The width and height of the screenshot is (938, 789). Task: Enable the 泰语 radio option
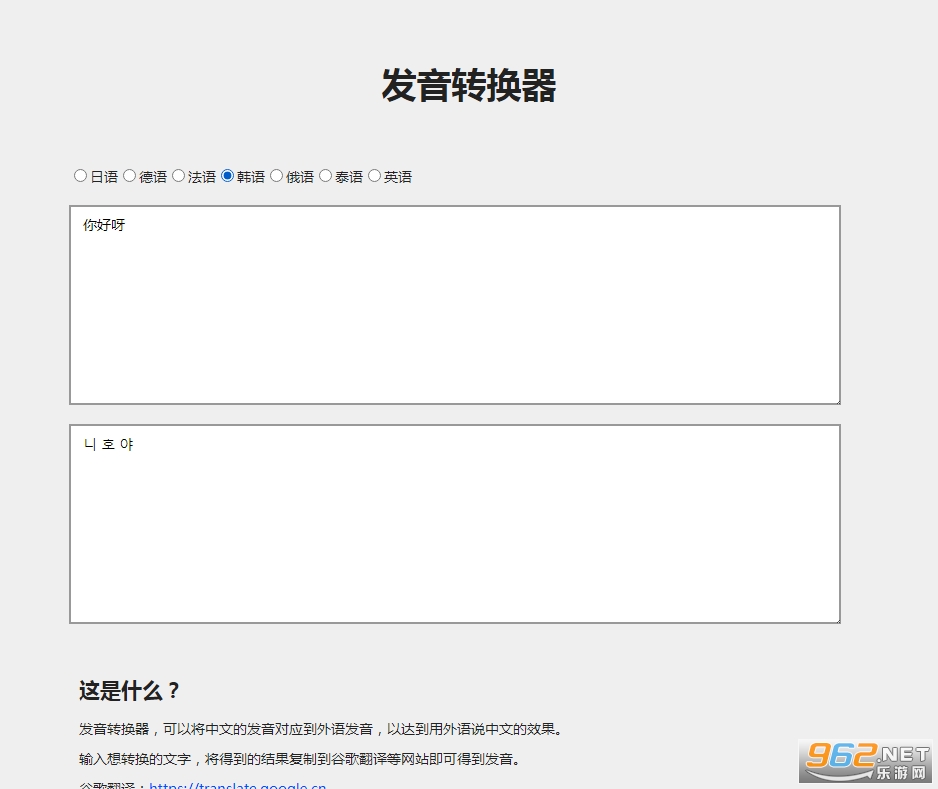[x=326, y=176]
